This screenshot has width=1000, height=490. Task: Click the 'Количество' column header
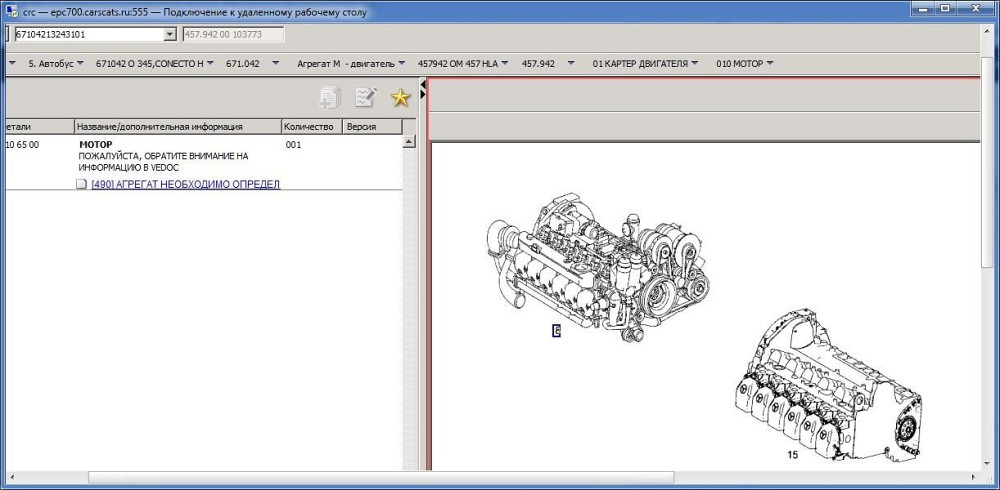click(310, 127)
